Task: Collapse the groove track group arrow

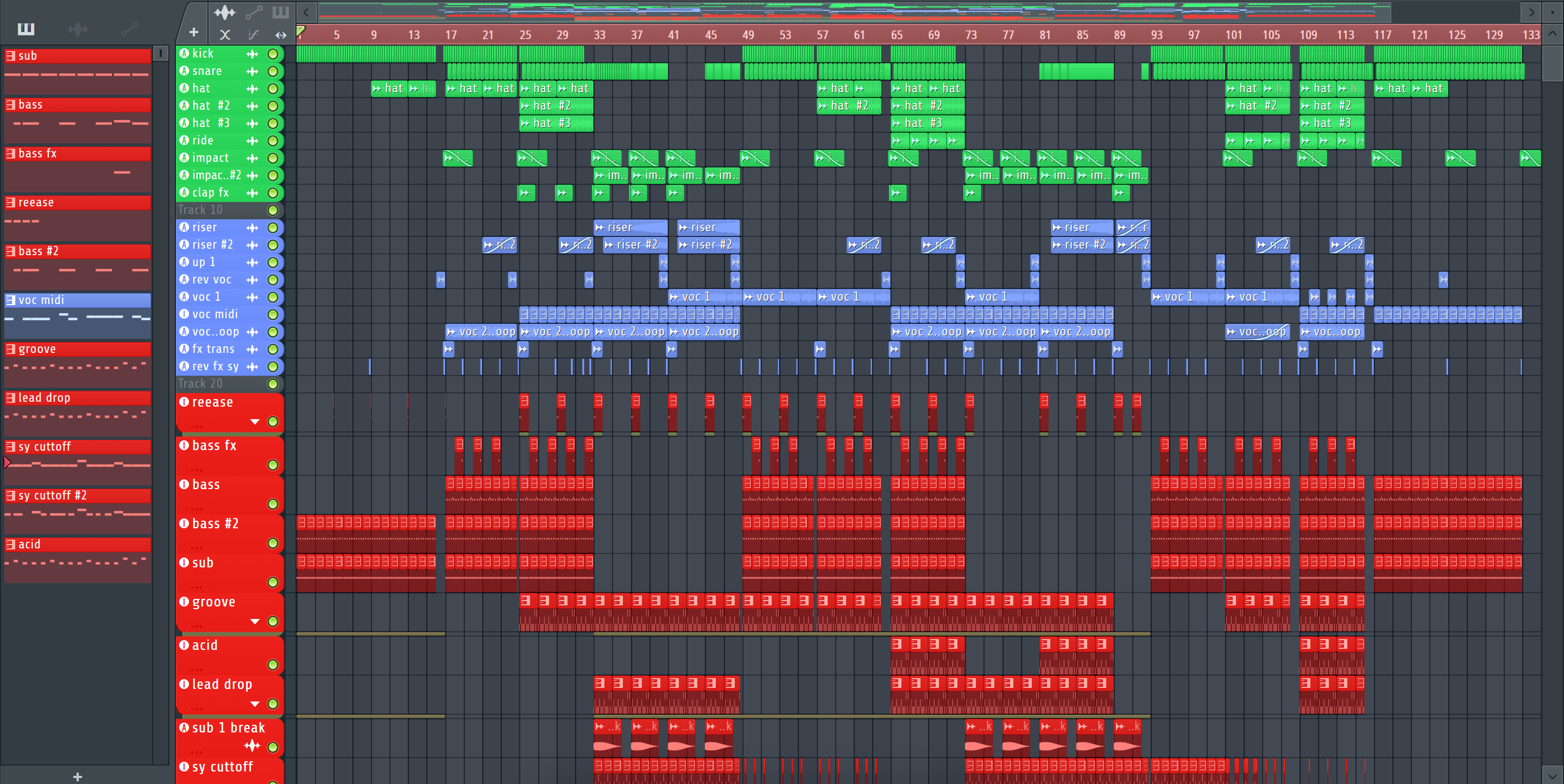Action: point(255,621)
